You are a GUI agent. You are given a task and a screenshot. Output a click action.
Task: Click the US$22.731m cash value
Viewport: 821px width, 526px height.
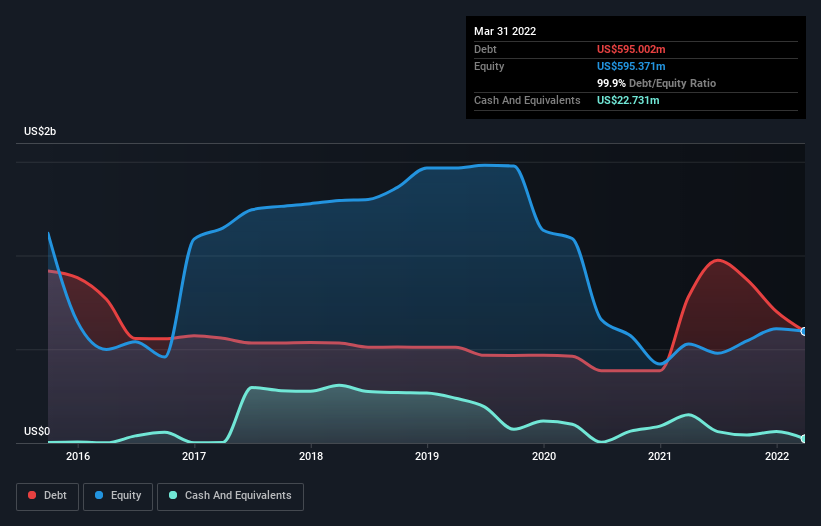[628, 100]
